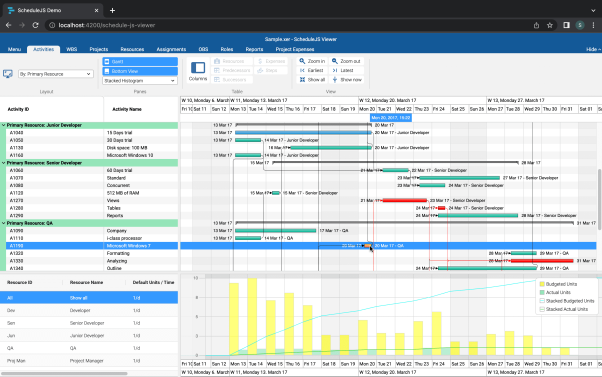Reload the ScheduleJS page

pyautogui.click(x=35, y=25)
